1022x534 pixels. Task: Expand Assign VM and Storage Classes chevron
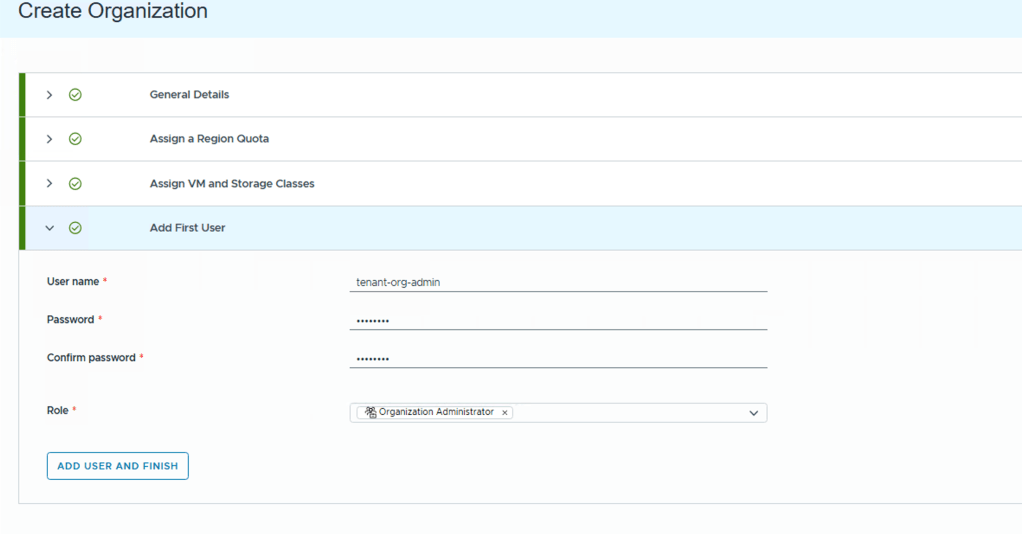point(49,184)
